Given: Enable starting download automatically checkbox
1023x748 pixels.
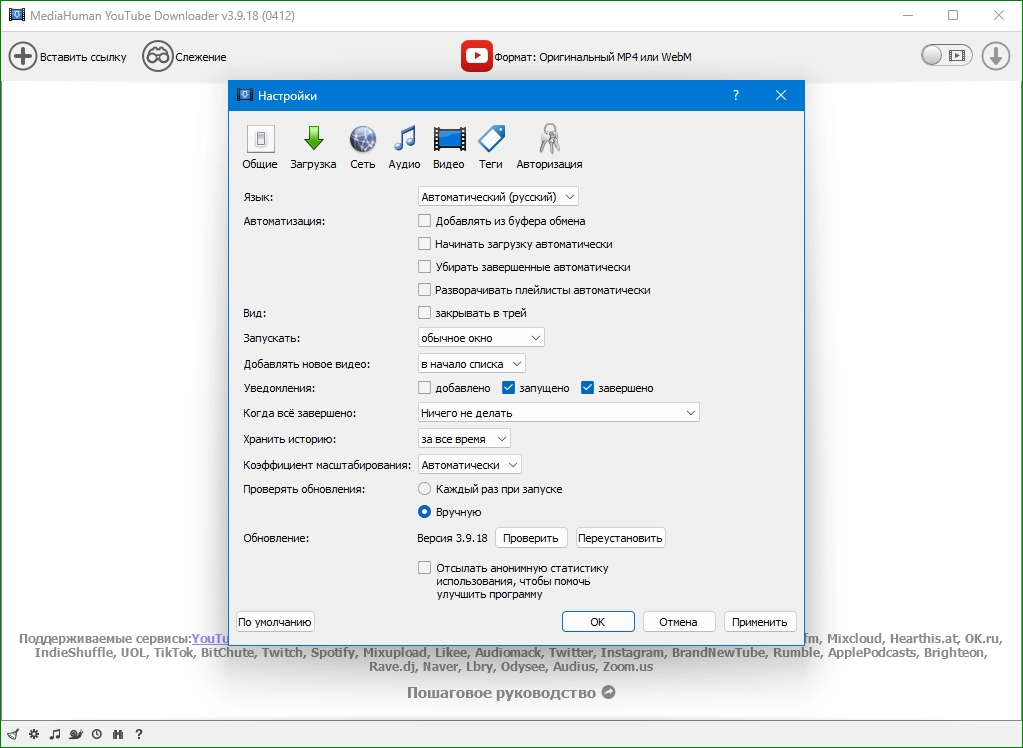Looking at the screenshot, I should click(424, 243).
